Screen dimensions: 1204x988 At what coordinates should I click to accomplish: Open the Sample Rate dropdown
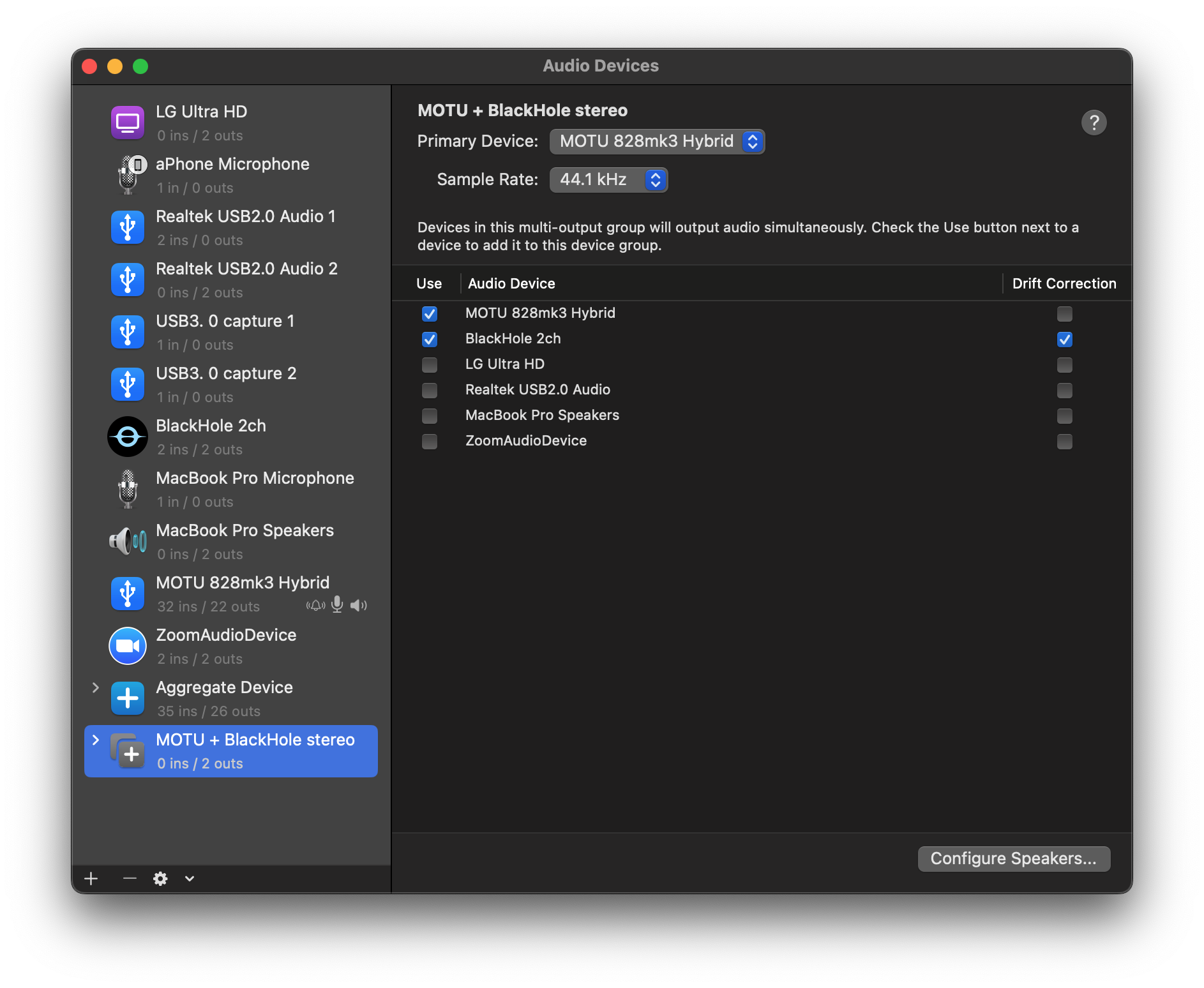coord(608,180)
